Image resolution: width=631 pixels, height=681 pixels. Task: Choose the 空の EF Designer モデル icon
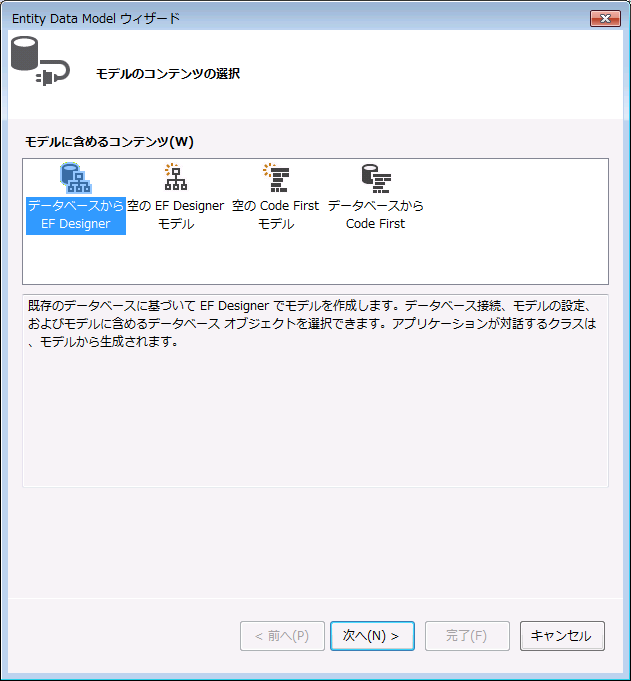(x=176, y=179)
